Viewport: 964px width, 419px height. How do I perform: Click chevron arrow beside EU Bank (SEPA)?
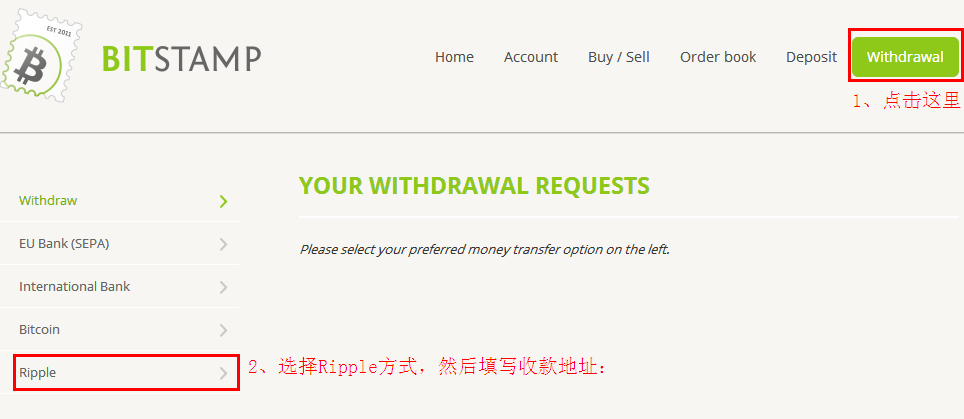223,244
